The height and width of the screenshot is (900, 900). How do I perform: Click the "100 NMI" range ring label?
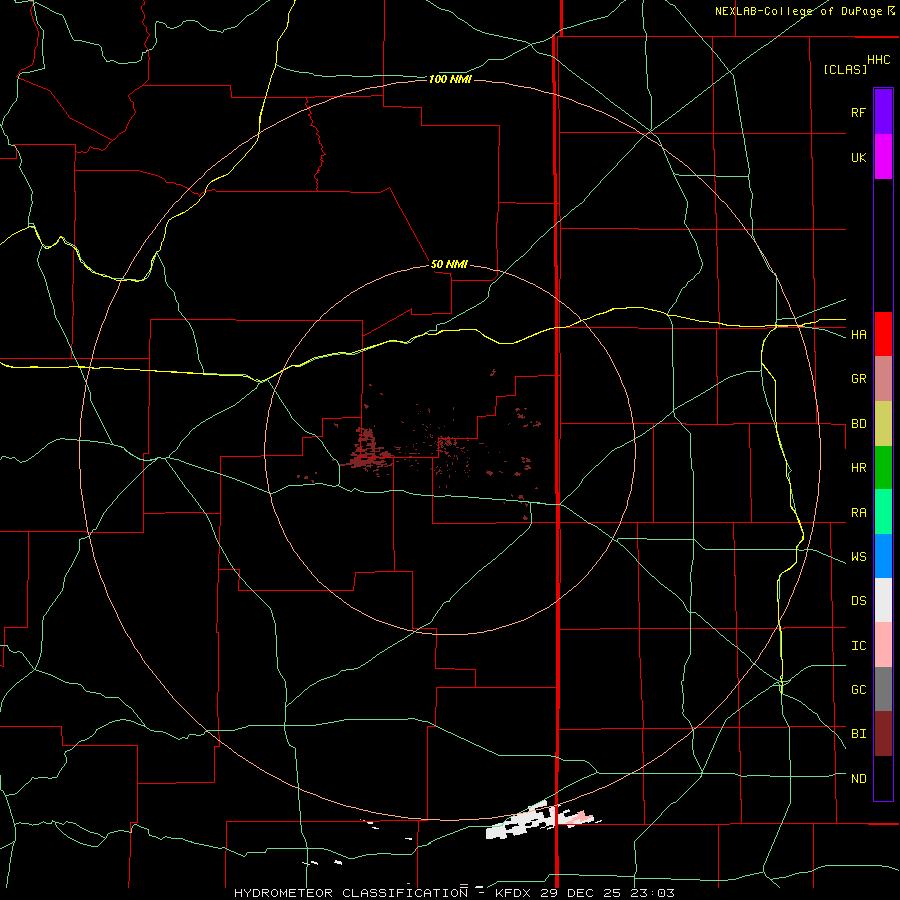(450, 79)
